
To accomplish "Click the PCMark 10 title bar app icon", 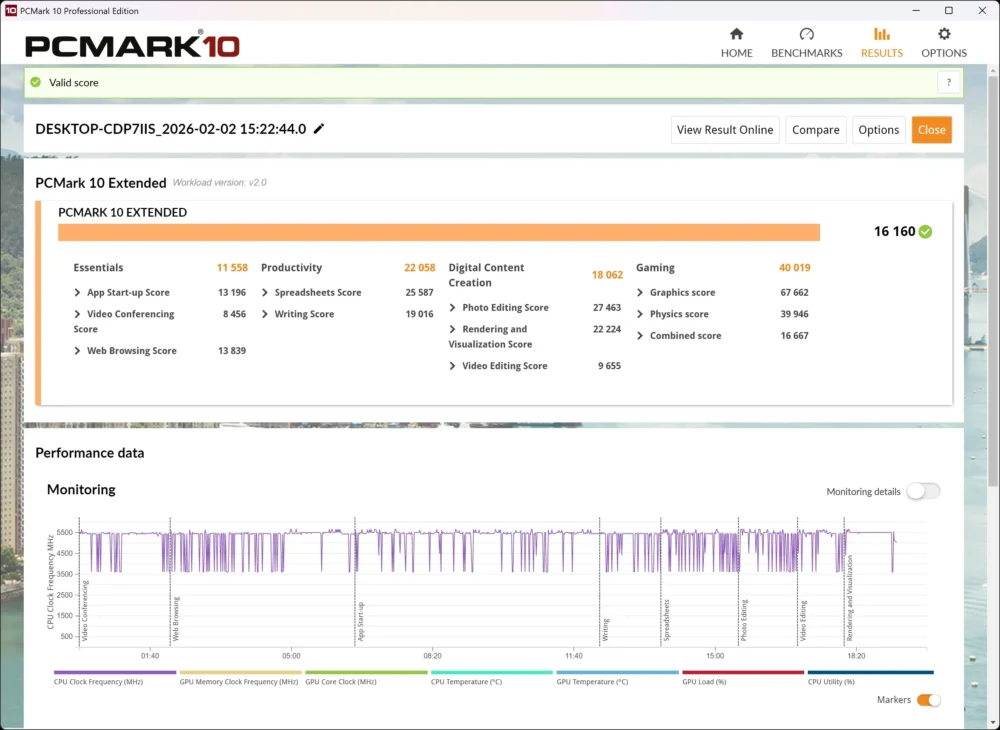I will click(x=11, y=10).
